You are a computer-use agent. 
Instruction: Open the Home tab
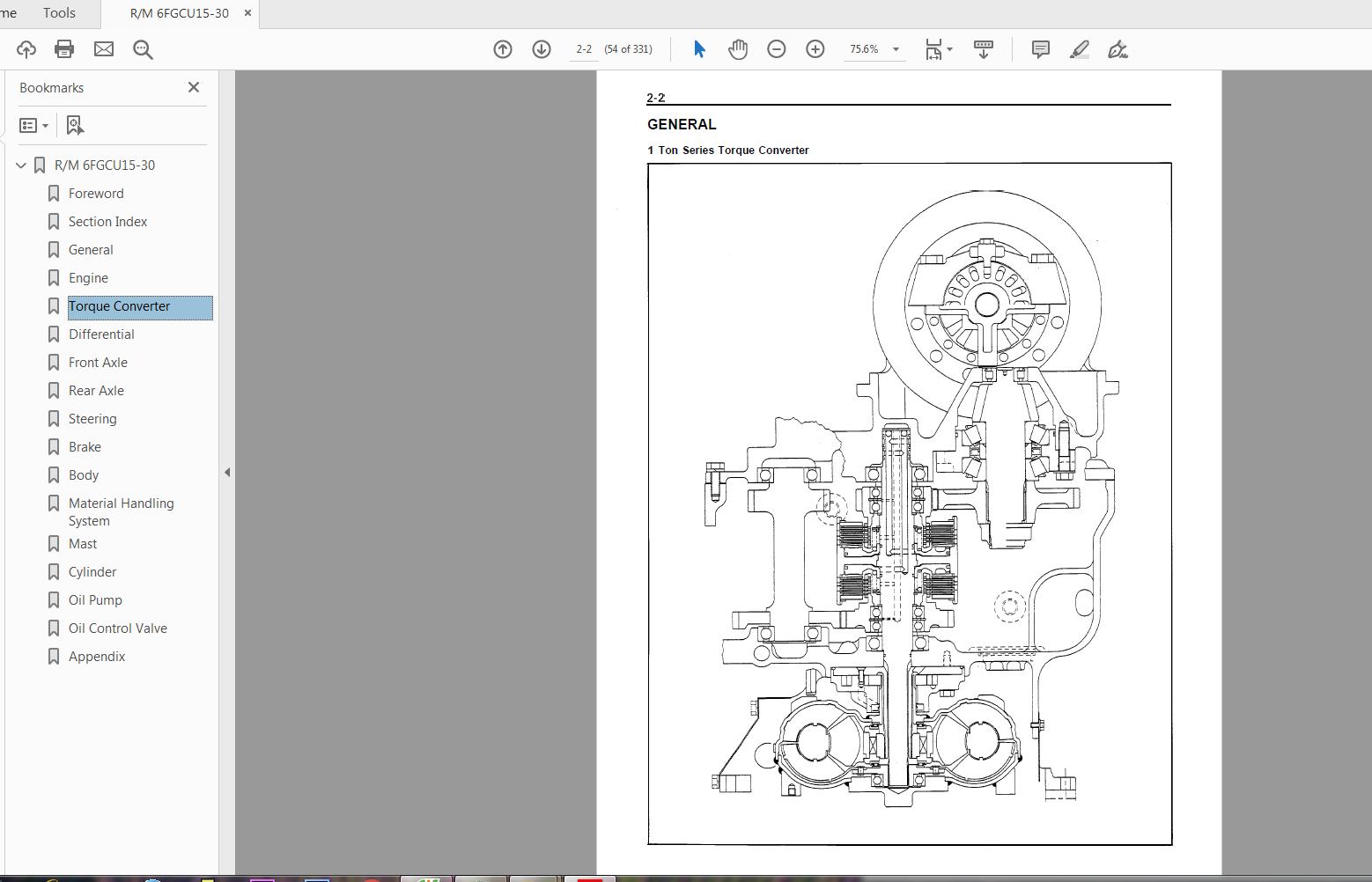tap(11, 12)
